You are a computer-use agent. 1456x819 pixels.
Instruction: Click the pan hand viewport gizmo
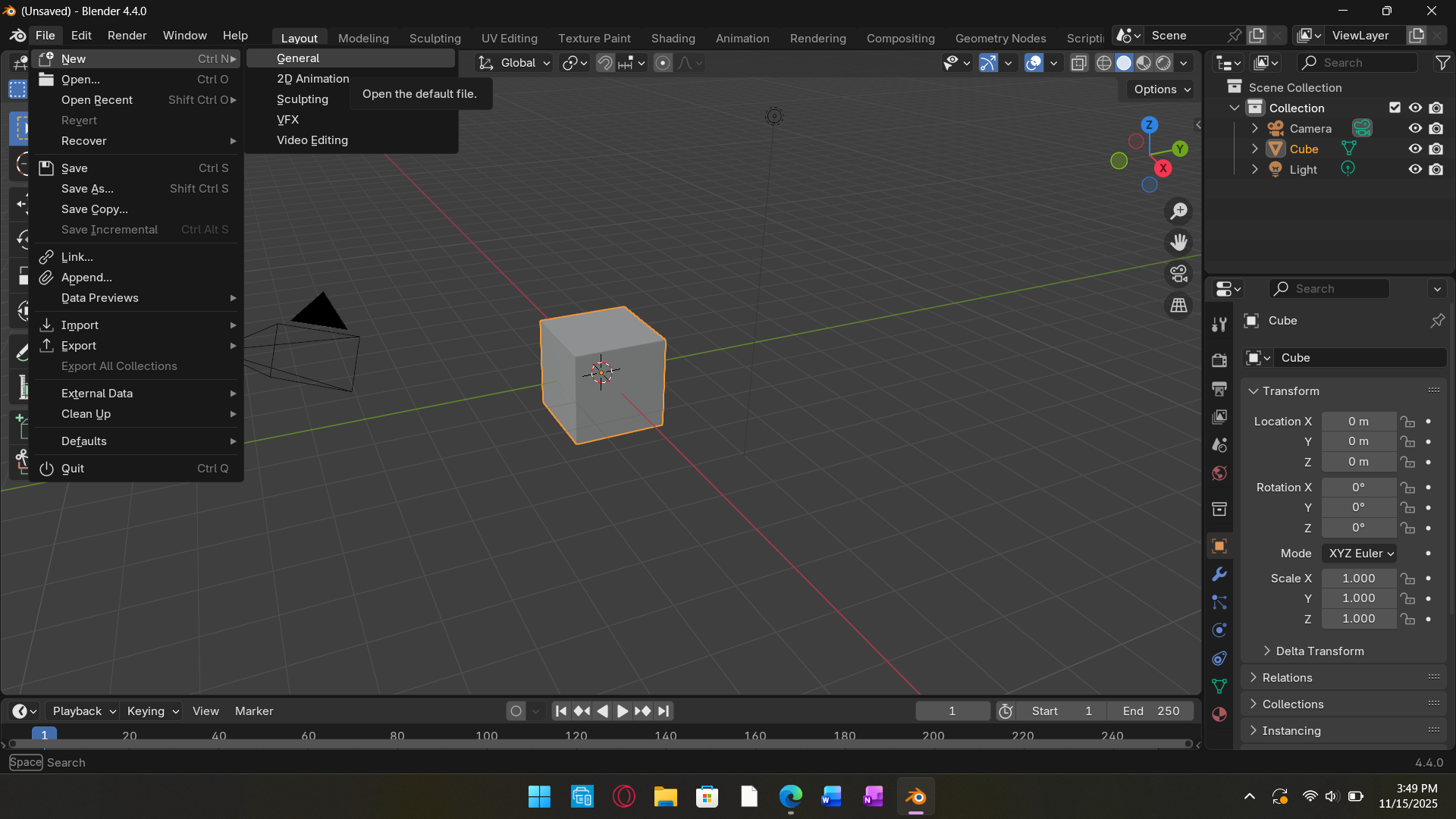coord(1178,243)
